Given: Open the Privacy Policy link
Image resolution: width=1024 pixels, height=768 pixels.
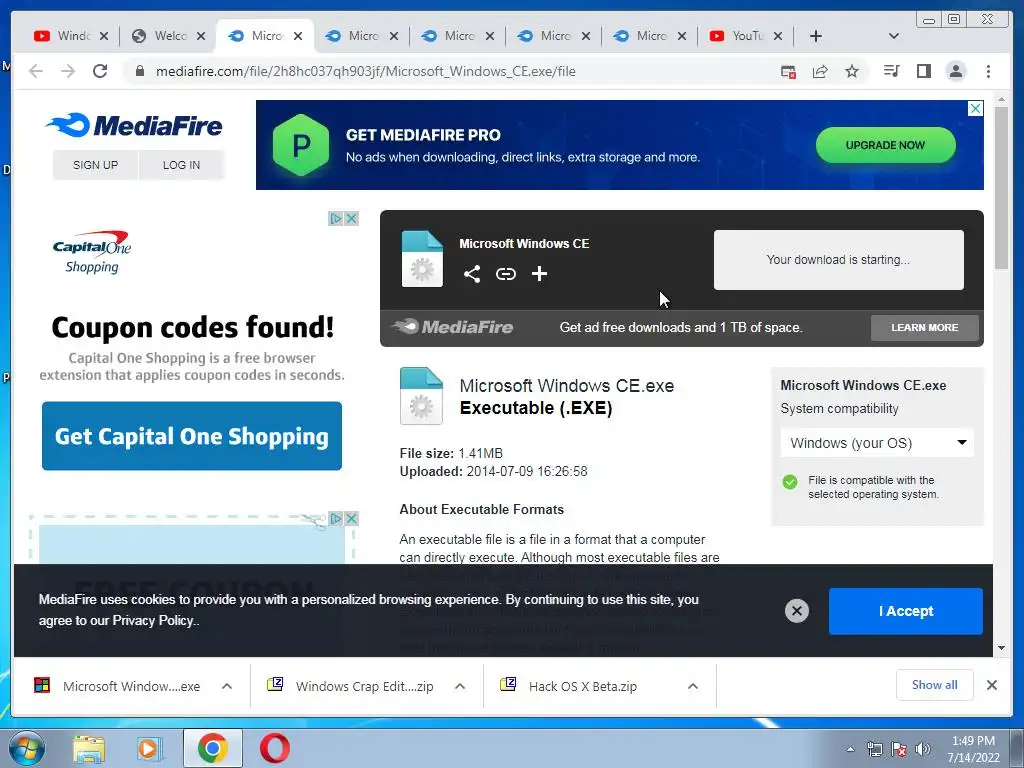Looking at the screenshot, I should coord(153,620).
